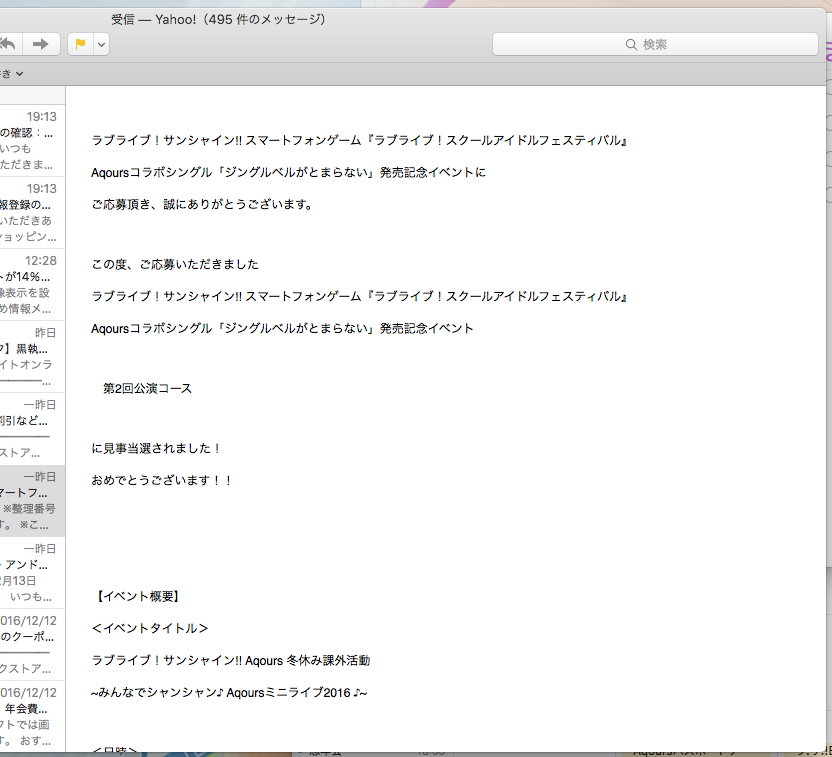The height and width of the screenshot is (757, 832).
Task: Click the ＜イベントタイトル＞ line
Action: pos(150,628)
